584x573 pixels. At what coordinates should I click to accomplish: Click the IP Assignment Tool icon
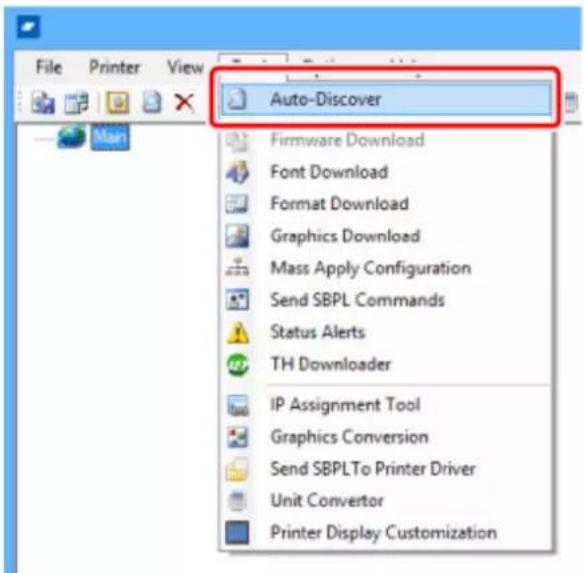pos(238,405)
